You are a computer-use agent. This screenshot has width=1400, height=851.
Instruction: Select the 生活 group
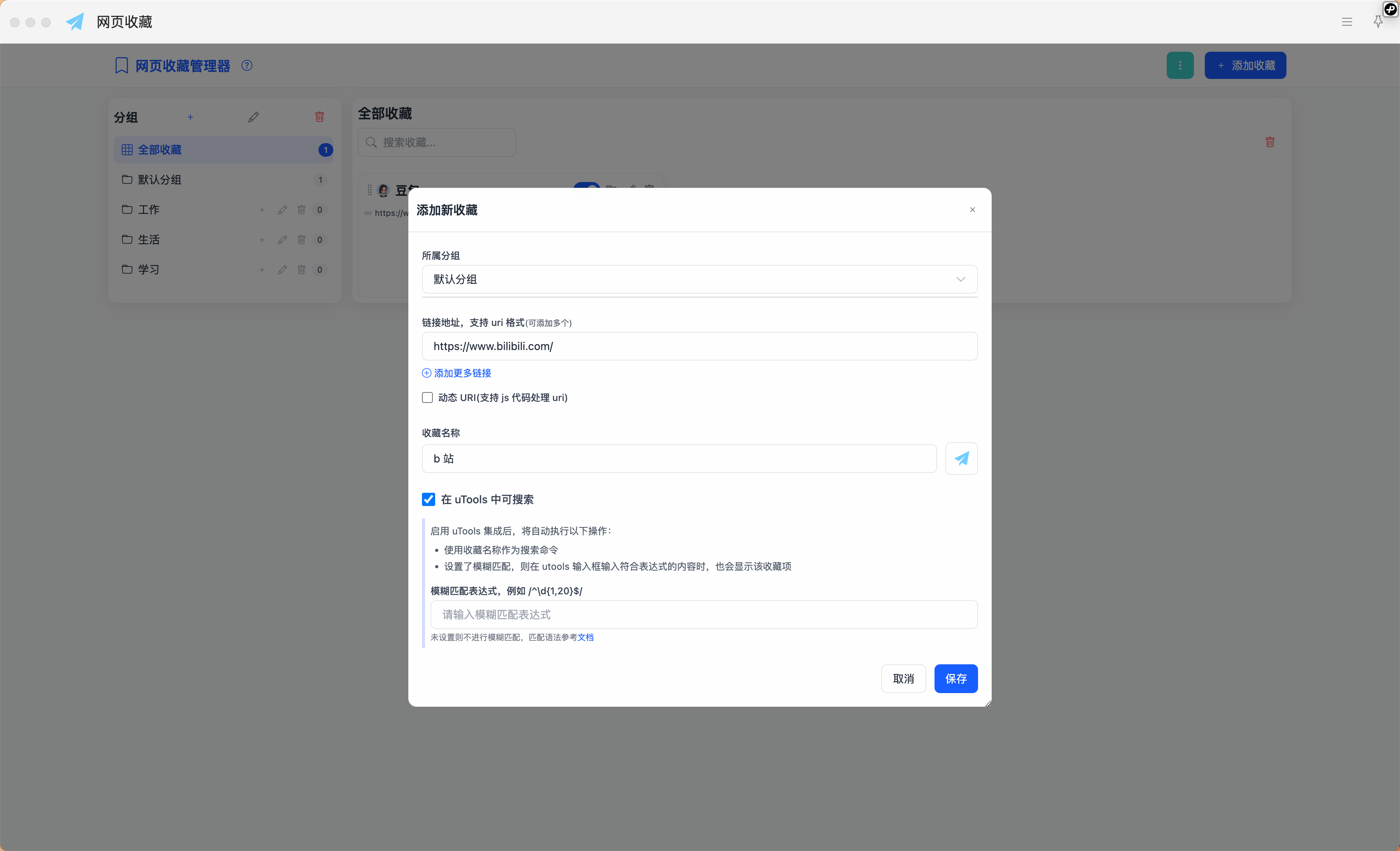(x=149, y=239)
